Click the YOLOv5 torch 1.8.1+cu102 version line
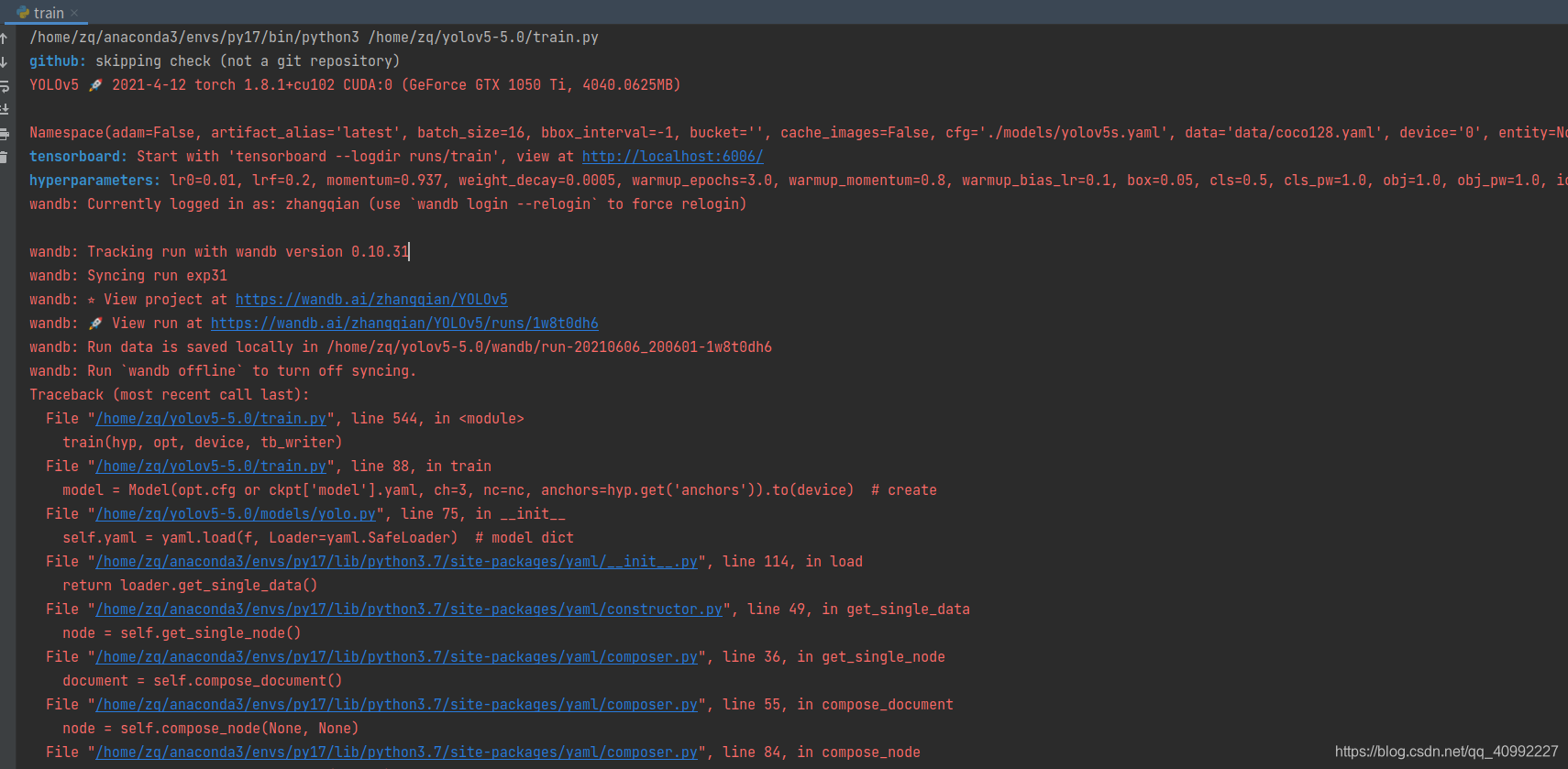Viewport: 1568px width, 769px height. pyautogui.click(x=355, y=85)
